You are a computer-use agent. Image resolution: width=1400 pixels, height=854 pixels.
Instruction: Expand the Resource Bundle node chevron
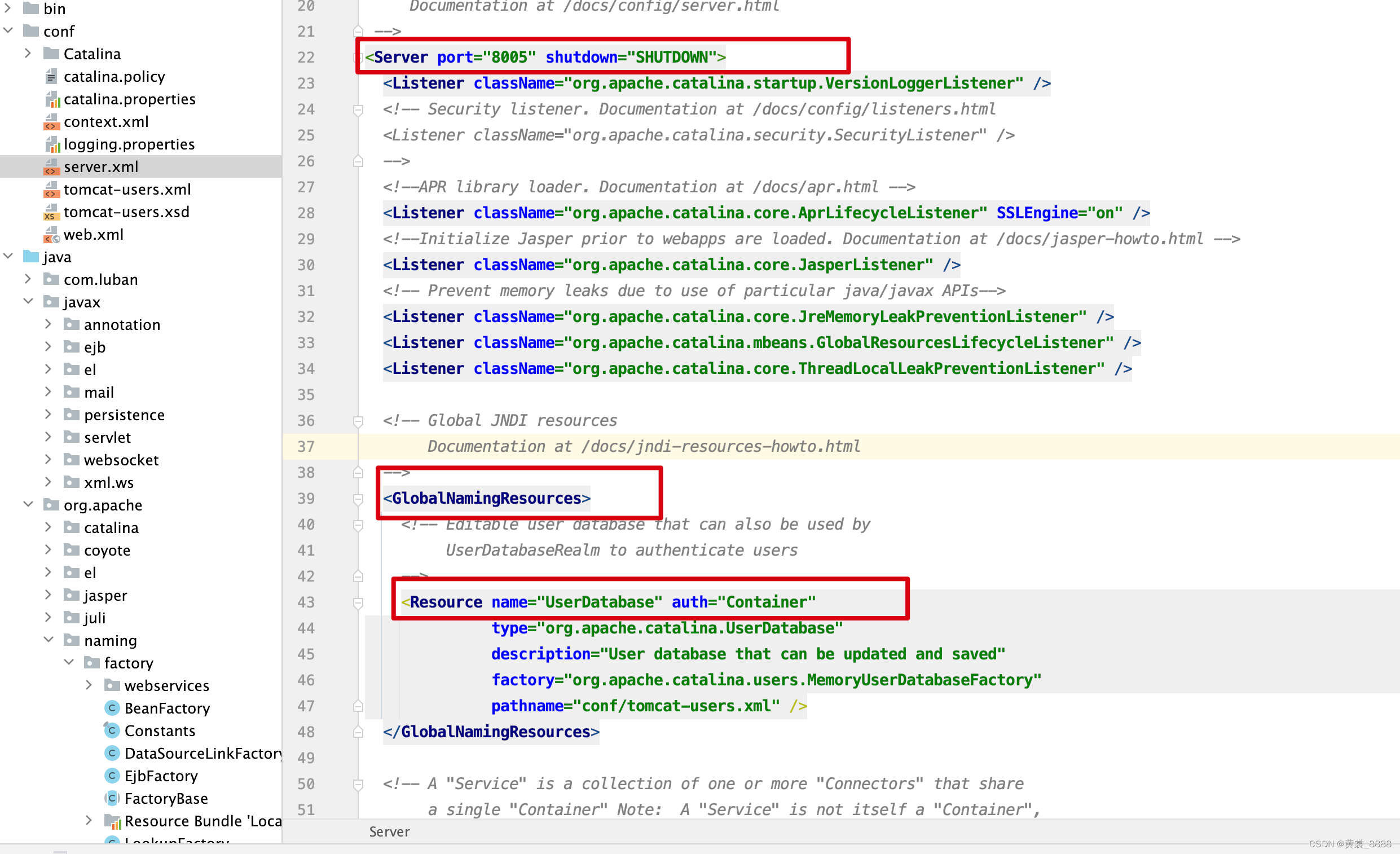click(x=89, y=821)
